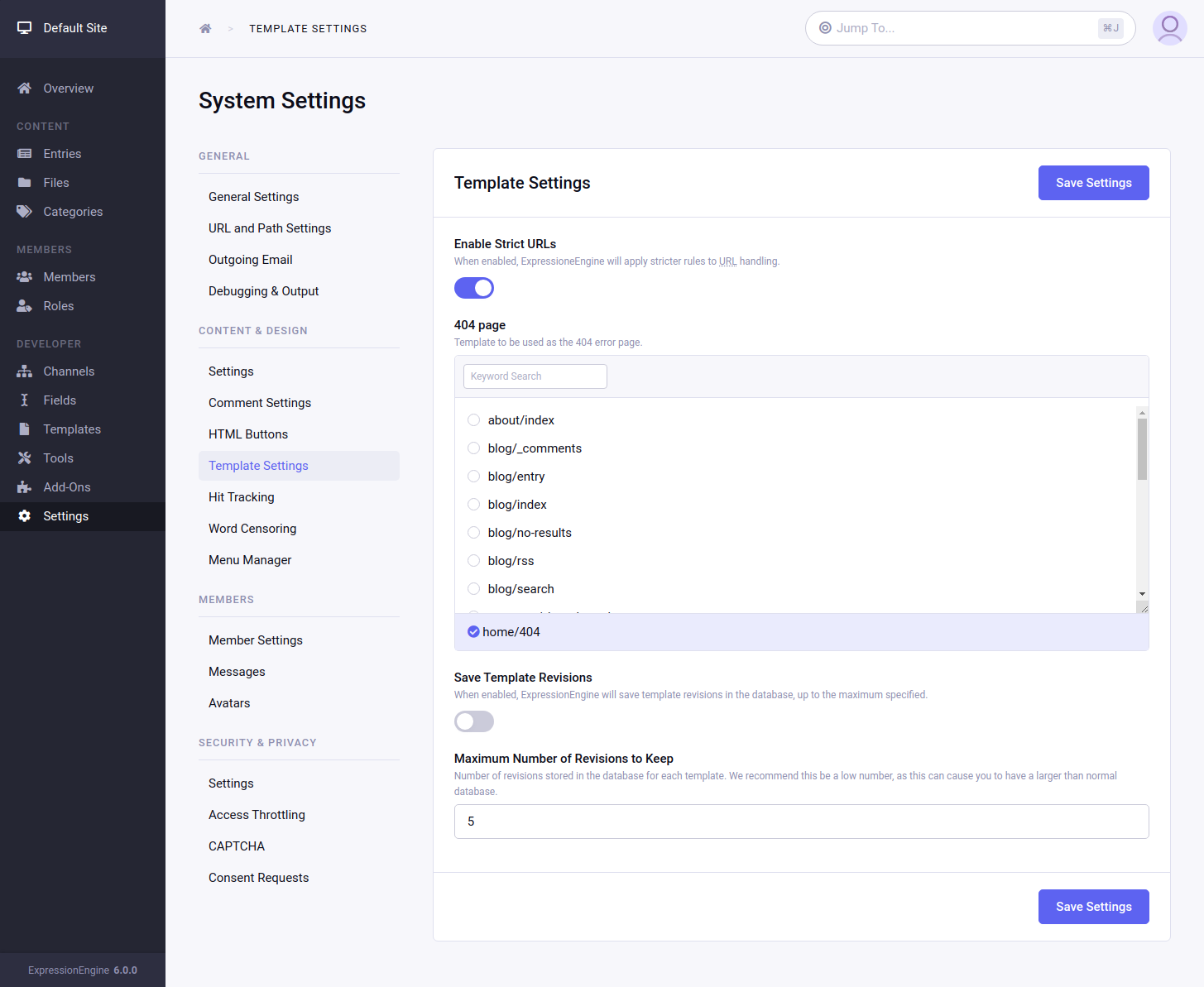Click the Overview home icon in sidebar
Screen dimensions: 1204x987
coord(25,89)
